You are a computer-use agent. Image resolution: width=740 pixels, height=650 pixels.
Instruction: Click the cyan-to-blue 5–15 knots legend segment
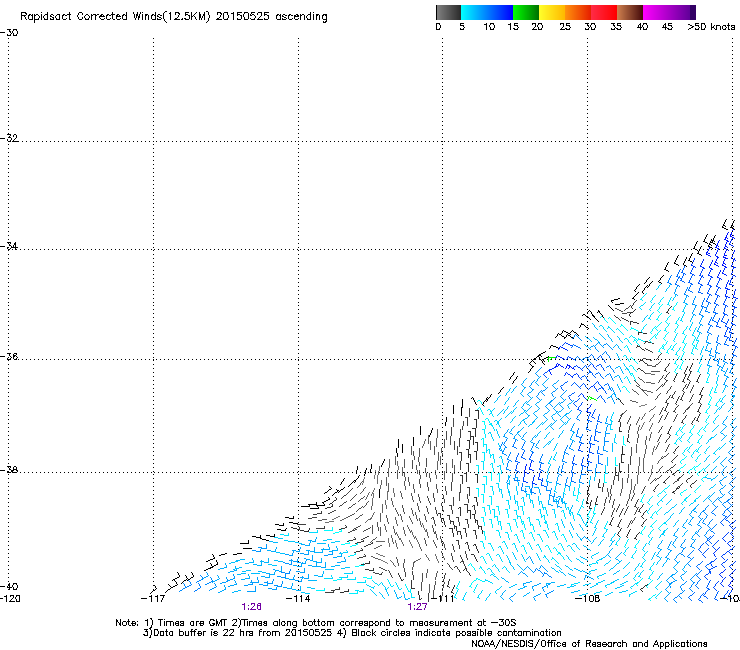(487, 12)
